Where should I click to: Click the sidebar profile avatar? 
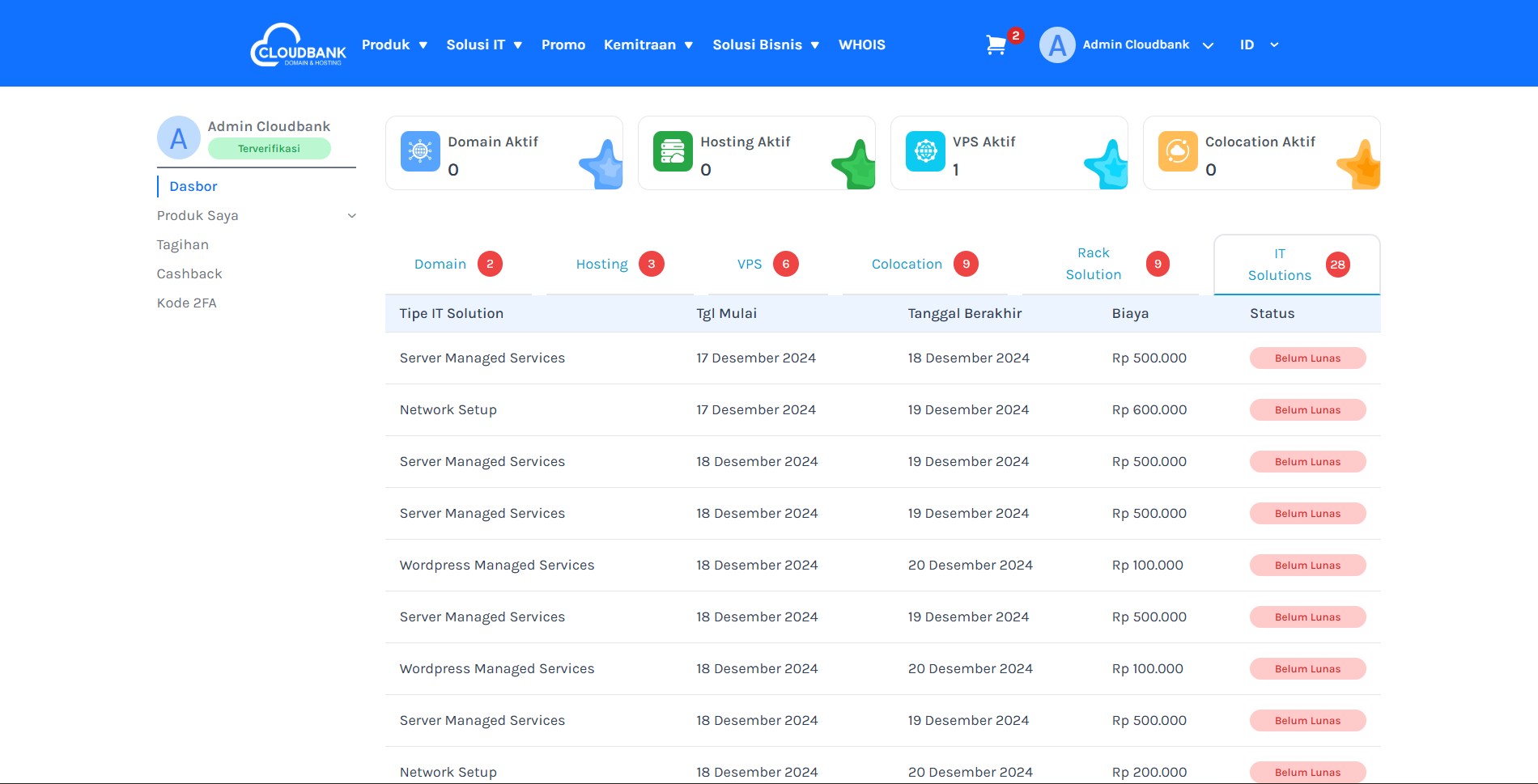(x=178, y=138)
